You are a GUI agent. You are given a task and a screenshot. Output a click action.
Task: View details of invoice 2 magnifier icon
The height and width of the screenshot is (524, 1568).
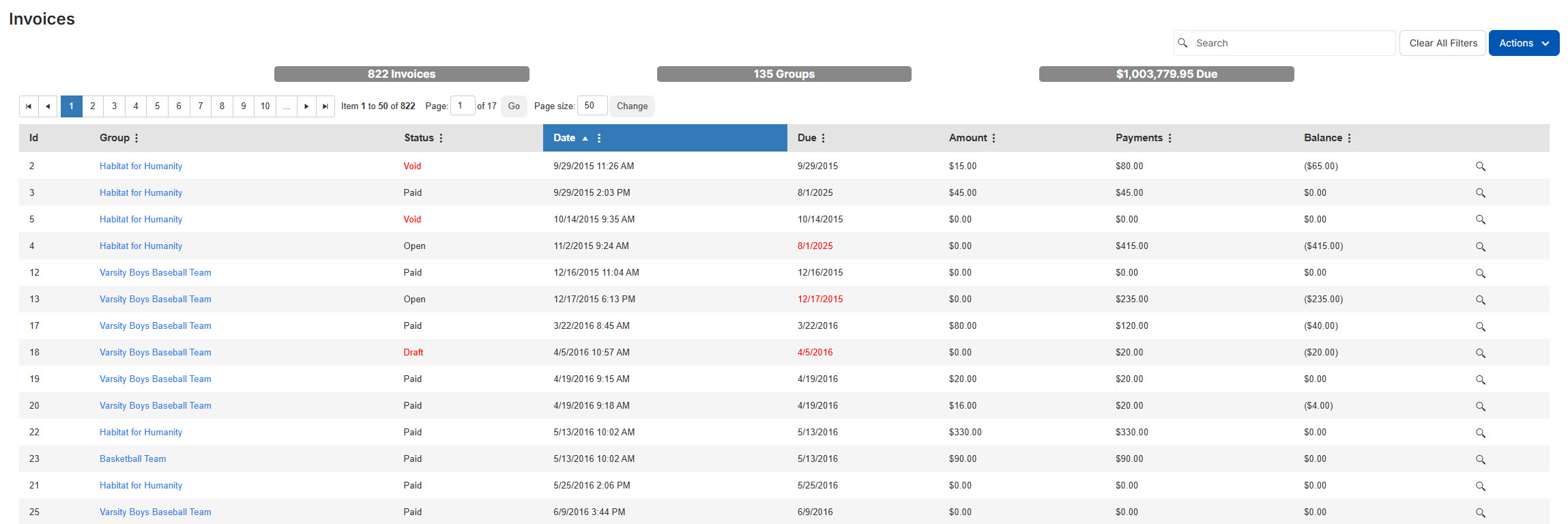pyautogui.click(x=1481, y=166)
